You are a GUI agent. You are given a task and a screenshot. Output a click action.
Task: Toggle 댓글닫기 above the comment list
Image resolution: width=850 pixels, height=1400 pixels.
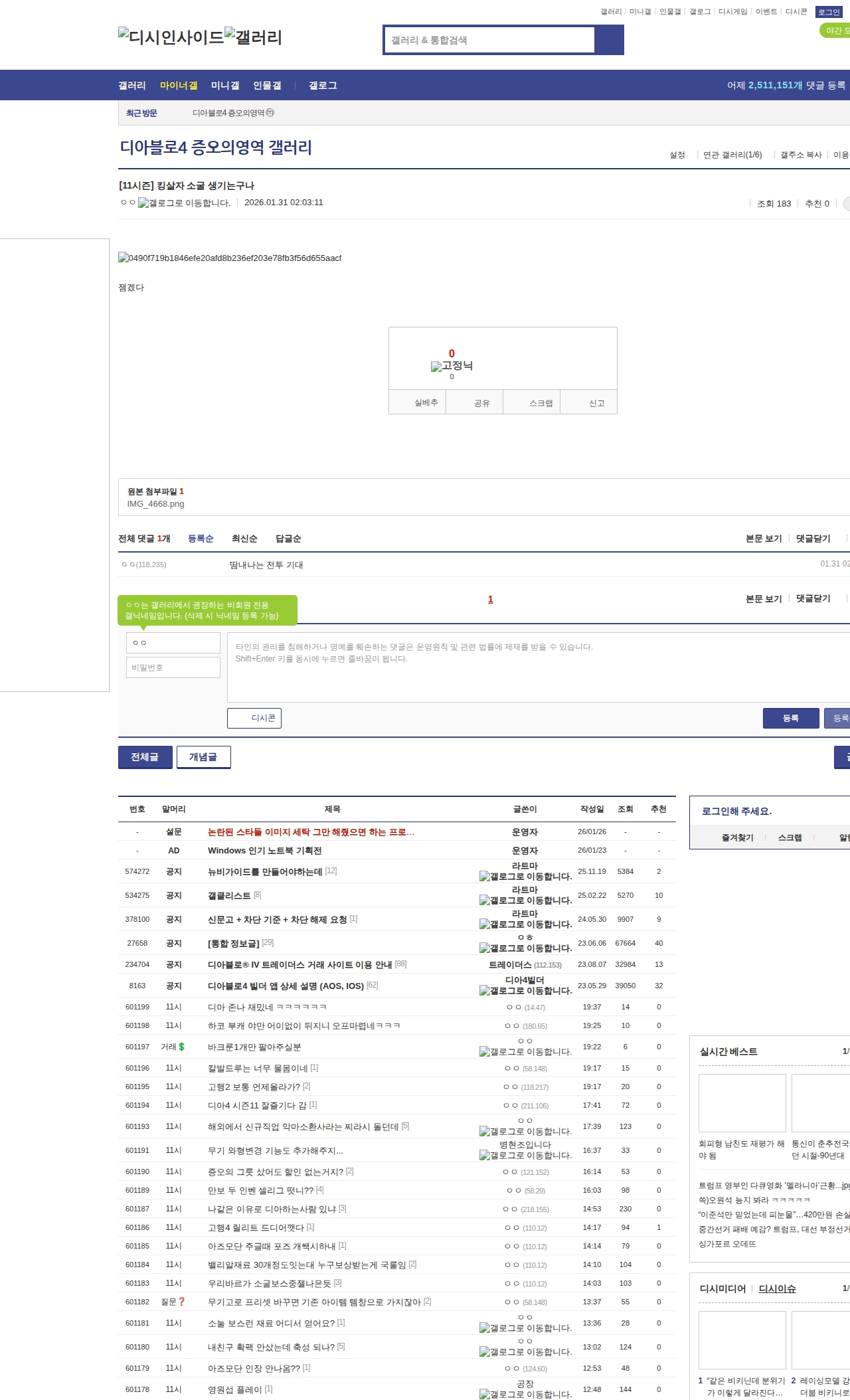[x=813, y=539]
